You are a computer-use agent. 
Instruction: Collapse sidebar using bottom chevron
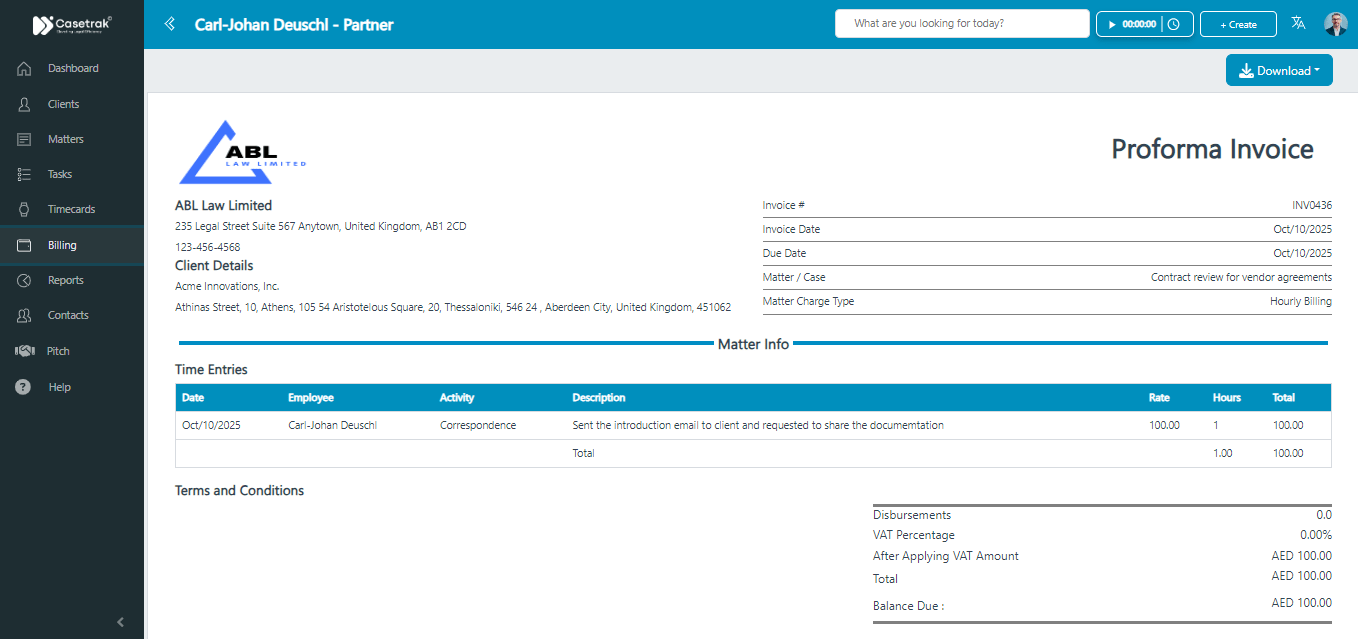tap(121, 622)
